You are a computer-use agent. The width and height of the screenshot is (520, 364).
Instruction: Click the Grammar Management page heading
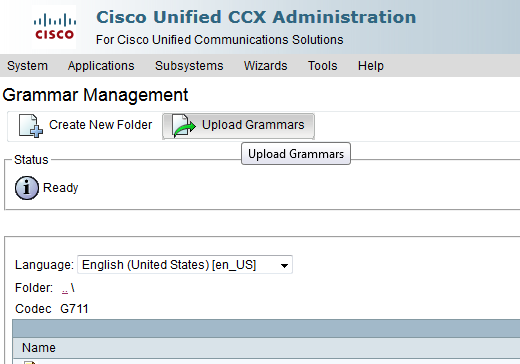[x=95, y=95]
